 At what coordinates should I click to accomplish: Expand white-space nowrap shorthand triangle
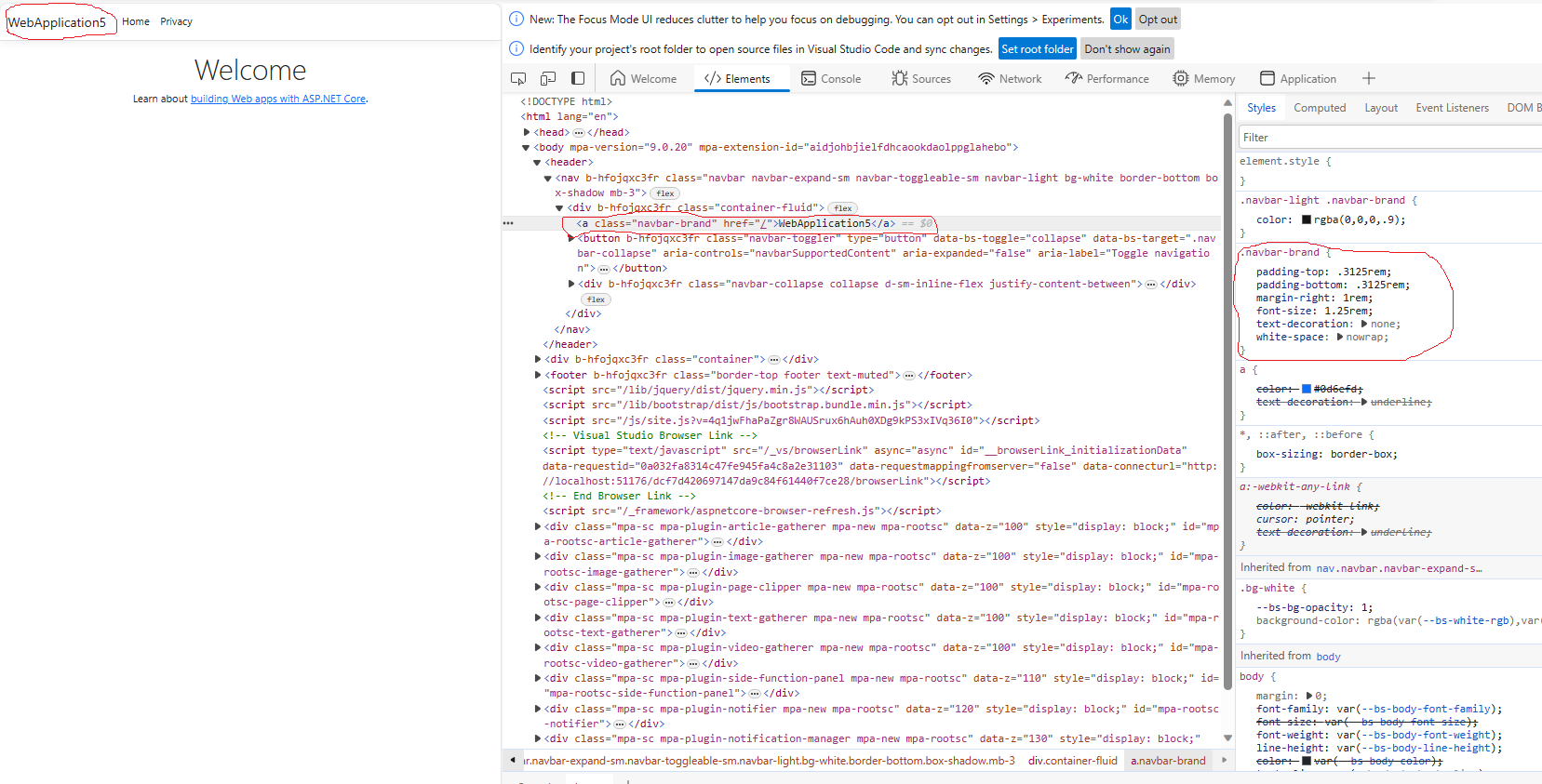[1339, 337]
